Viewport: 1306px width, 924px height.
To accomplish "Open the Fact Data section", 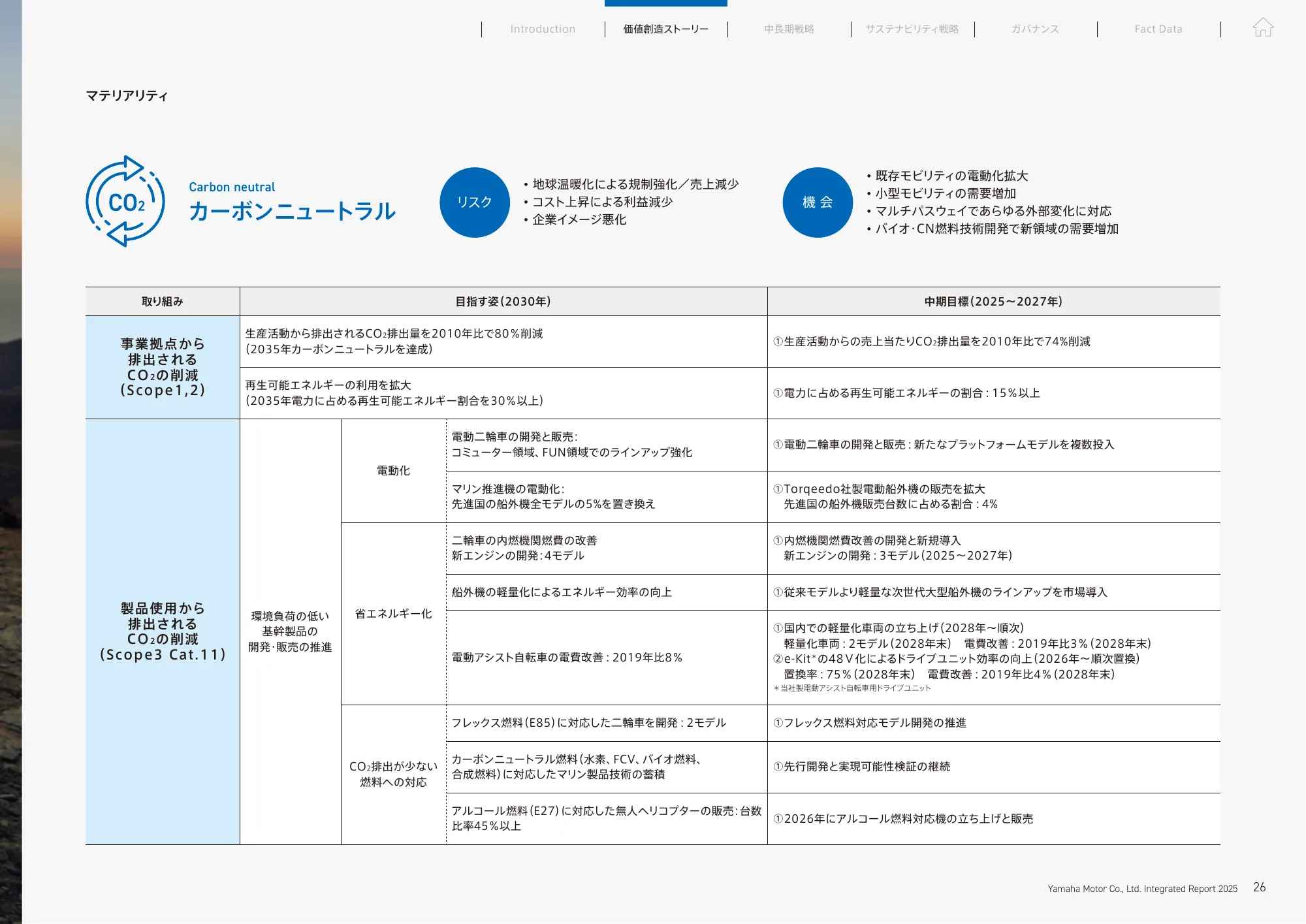I will point(1158,29).
